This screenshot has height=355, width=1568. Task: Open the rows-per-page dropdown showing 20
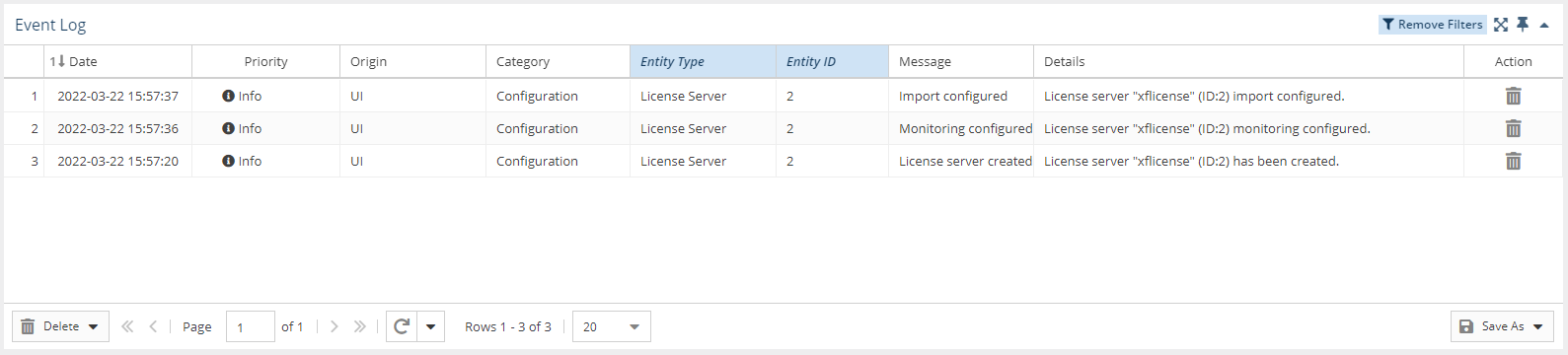[612, 326]
